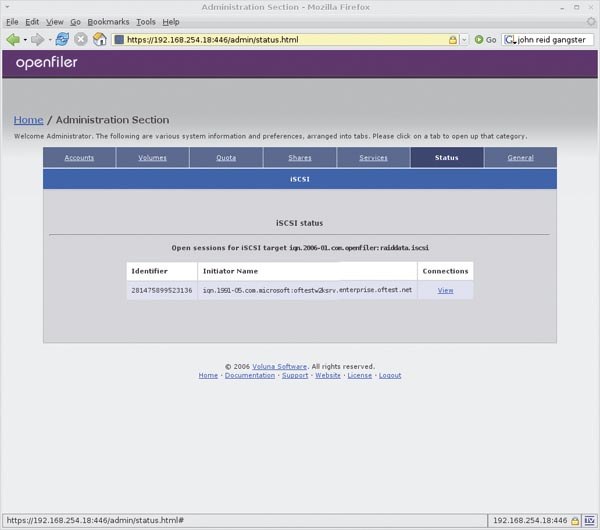Click the footer Home link
This screenshot has height=530, width=600.
pos(208,375)
